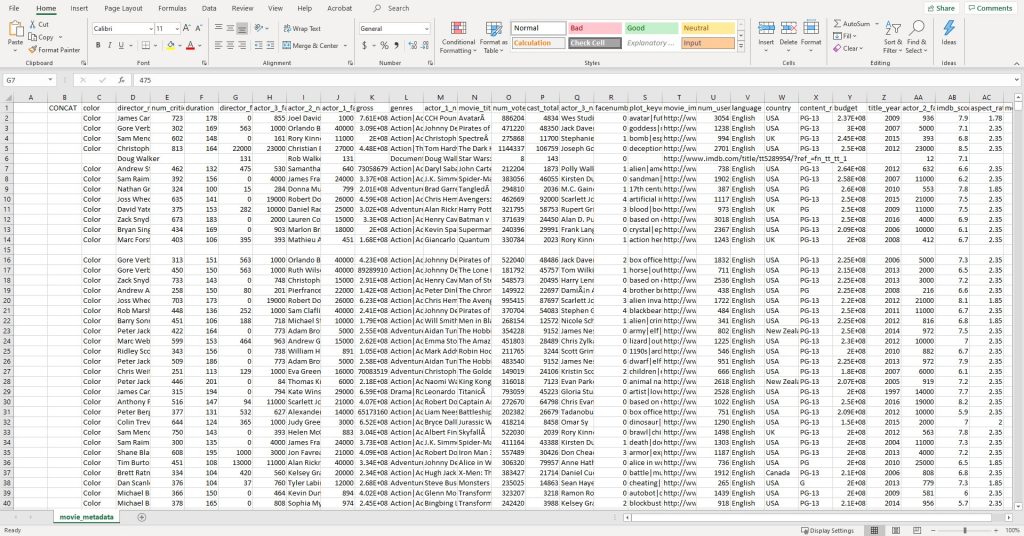Apply comma style format
Screen dimensions: 1024x536
tap(396, 46)
